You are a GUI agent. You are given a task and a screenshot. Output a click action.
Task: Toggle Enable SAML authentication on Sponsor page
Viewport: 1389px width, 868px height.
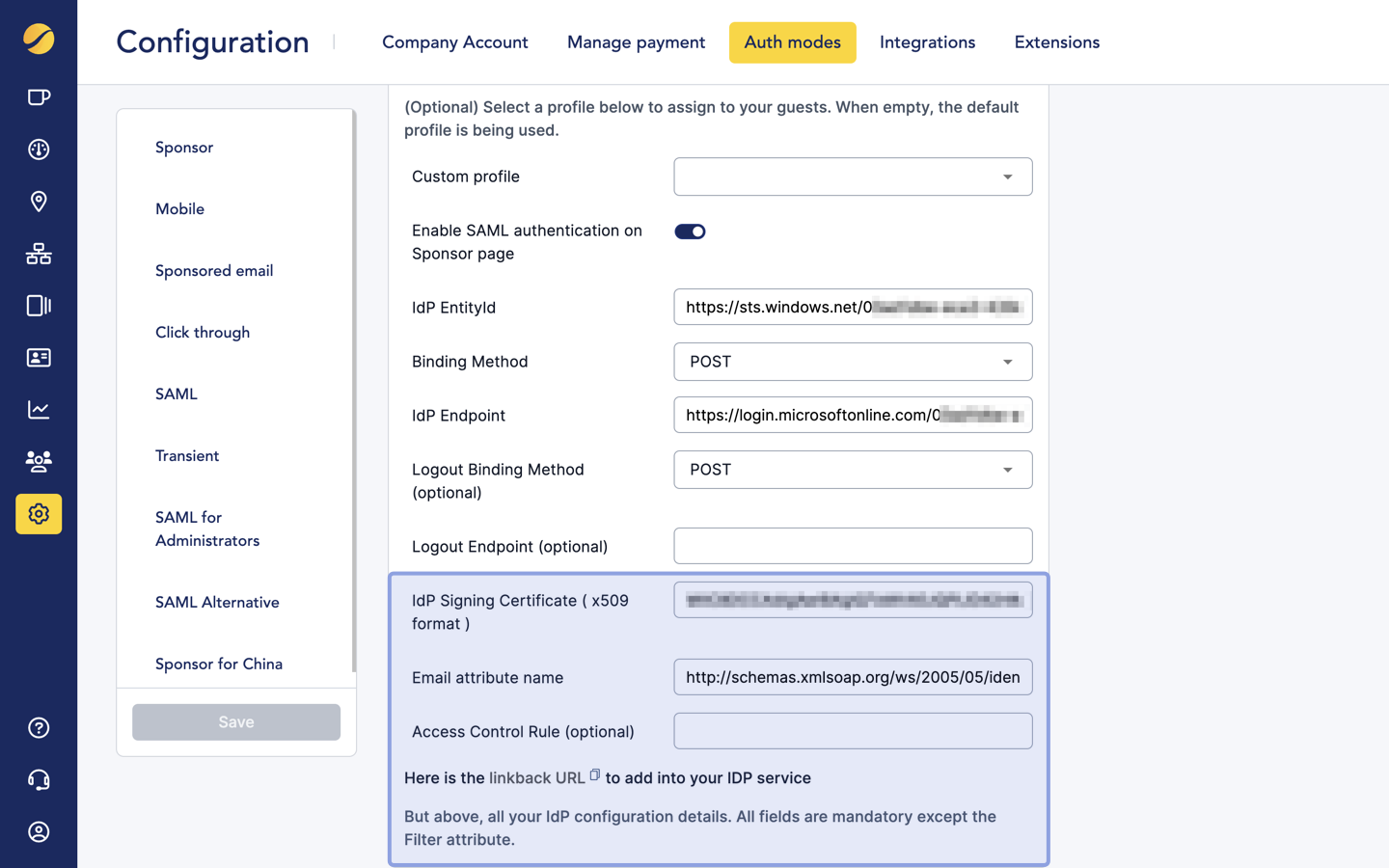click(690, 231)
